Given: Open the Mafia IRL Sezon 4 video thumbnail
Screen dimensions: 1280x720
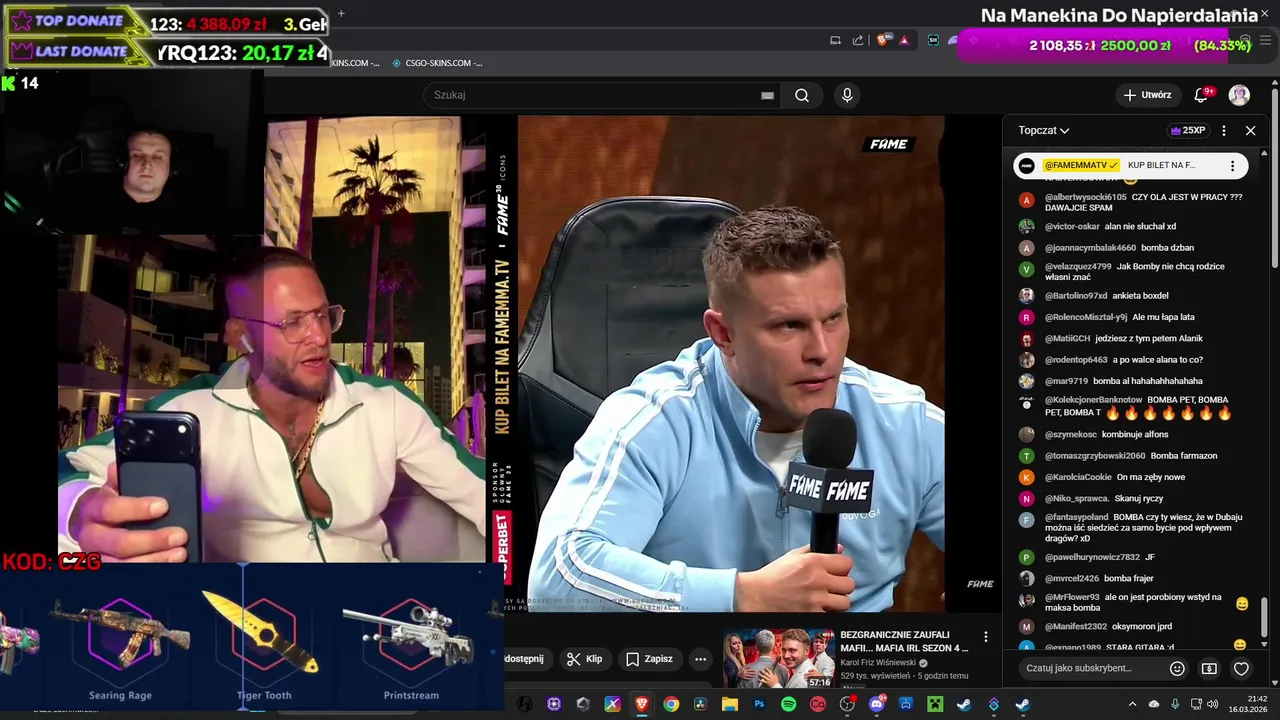Looking at the screenshot, I should [x=779, y=658].
